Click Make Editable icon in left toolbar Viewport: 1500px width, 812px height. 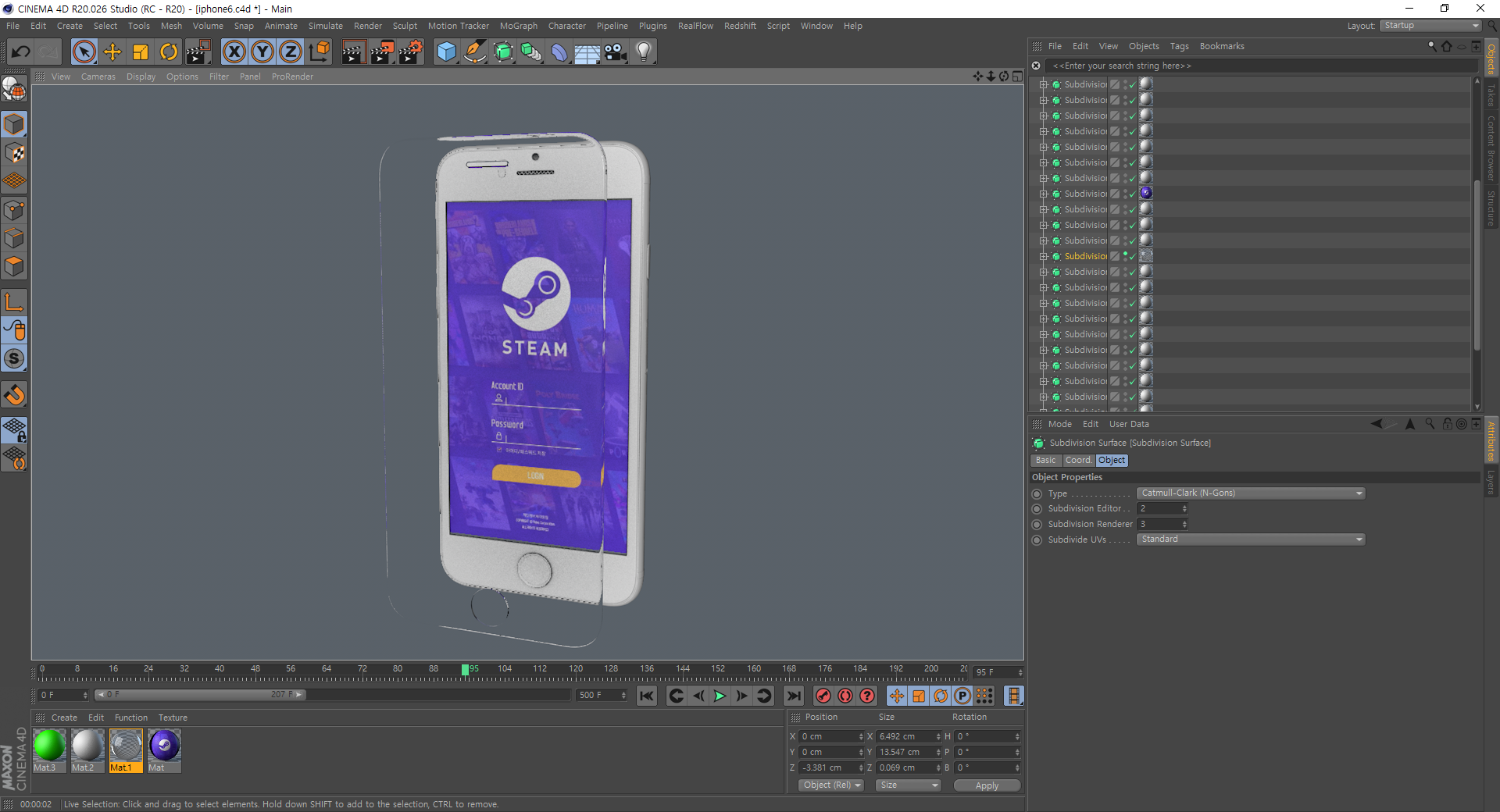coord(14,90)
